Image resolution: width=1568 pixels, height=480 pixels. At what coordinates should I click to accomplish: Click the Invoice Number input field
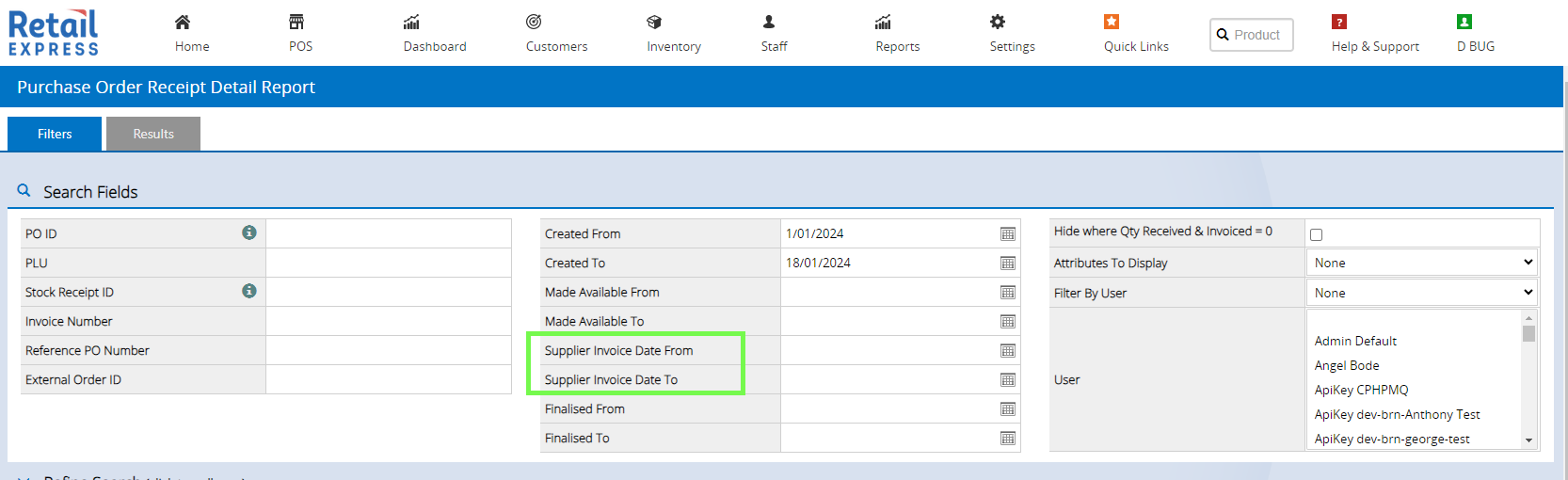tap(389, 321)
